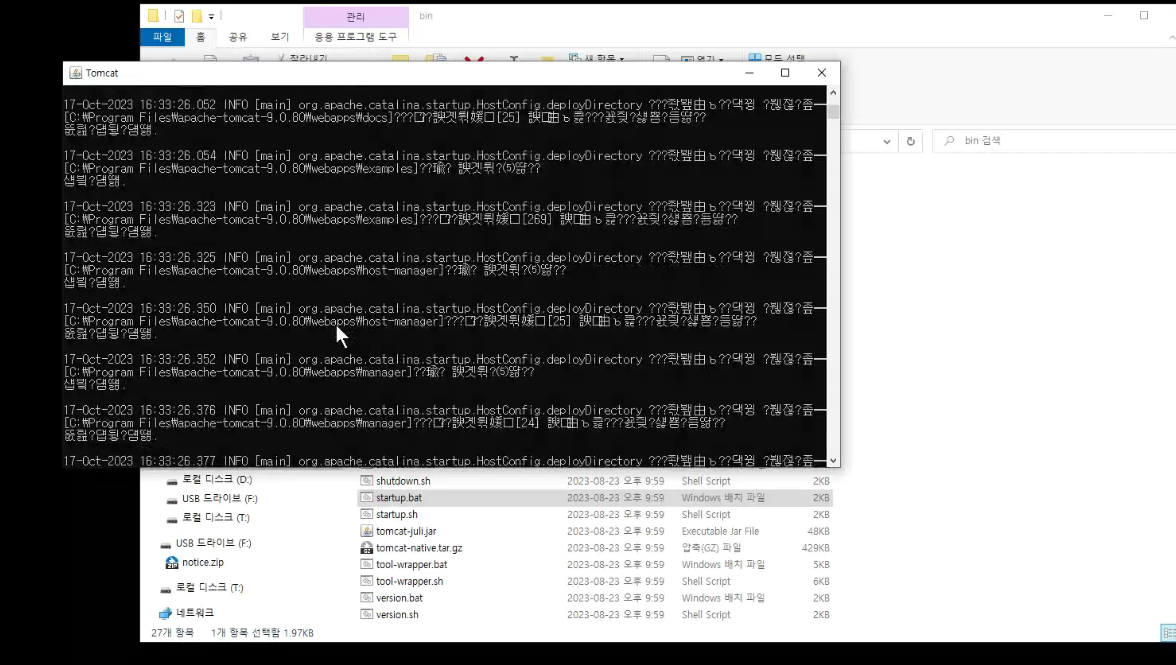Image resolution: width=1176 pixels, height=665 pixels.
Task: Click the Tomcat window title text
Action: pyautogui.click(x=102, y=73)
